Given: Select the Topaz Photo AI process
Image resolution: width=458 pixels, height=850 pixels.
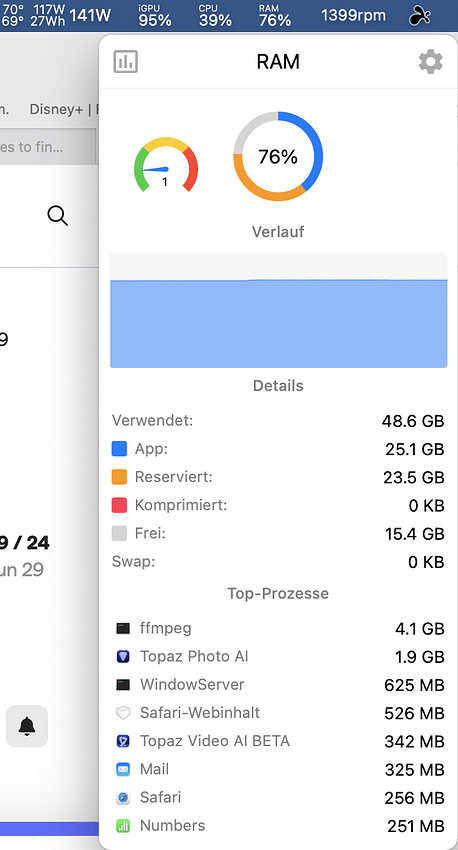Looking at the screenshot, I should tap(278, 656).
